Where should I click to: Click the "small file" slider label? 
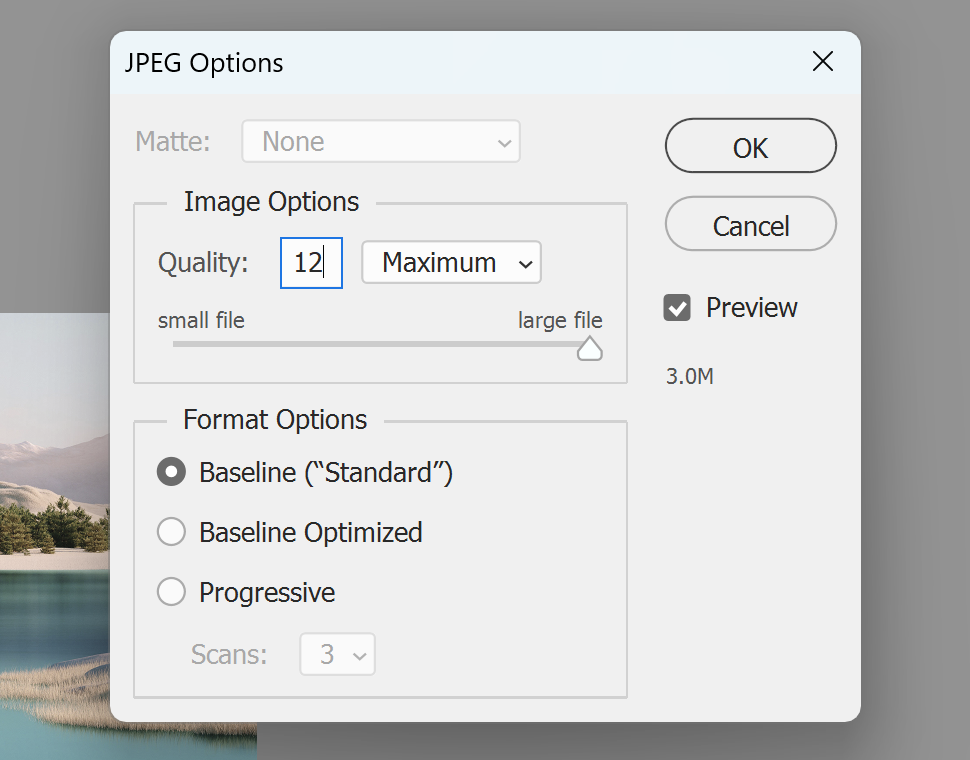201,320
